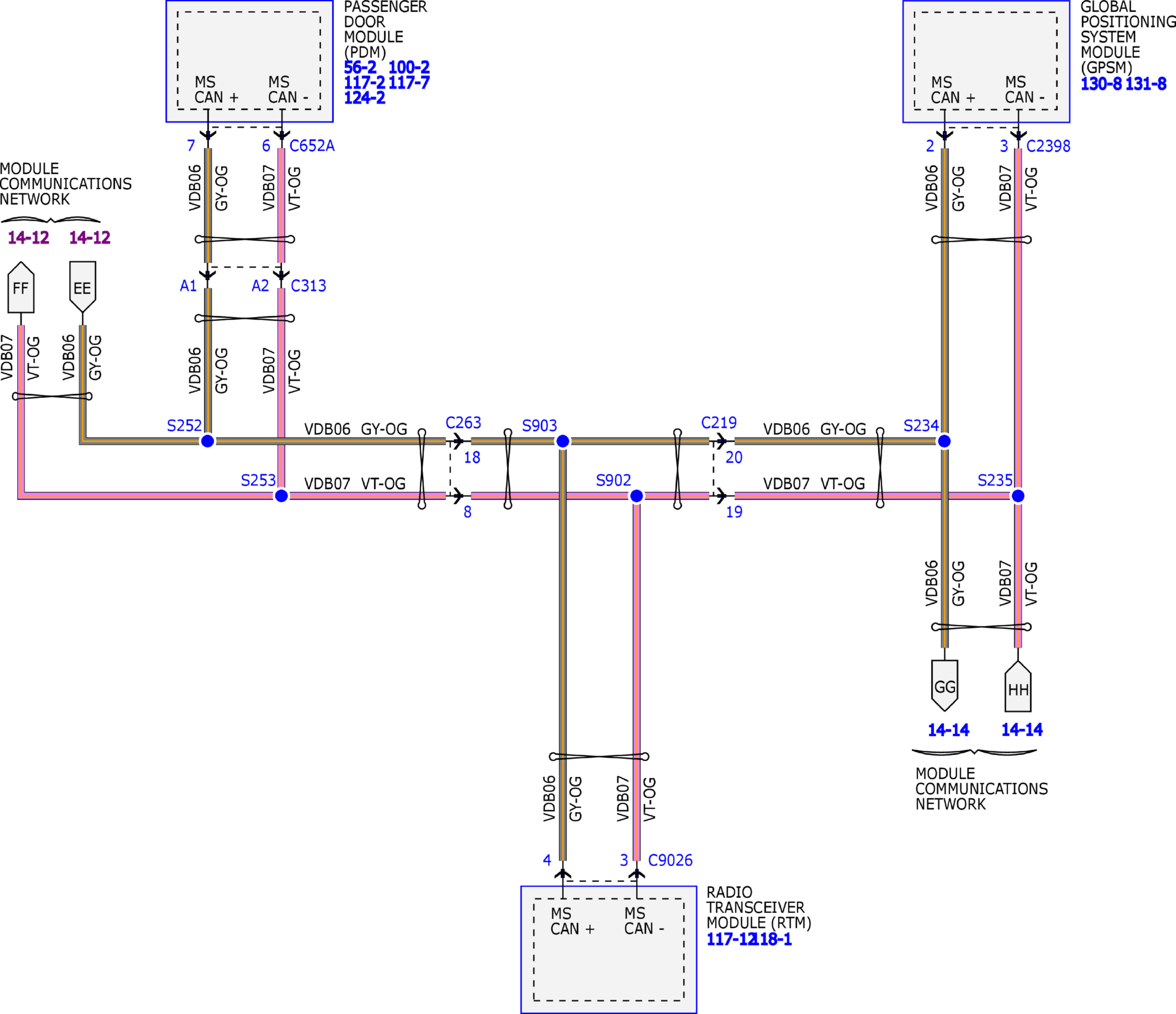Click the PASSENGER DOOR MODULE (PDM) title

[385, 29]
